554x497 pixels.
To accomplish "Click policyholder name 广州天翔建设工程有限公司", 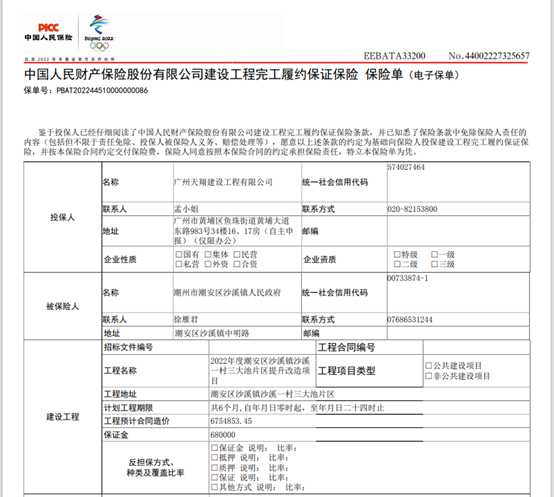I will point(223,182).
